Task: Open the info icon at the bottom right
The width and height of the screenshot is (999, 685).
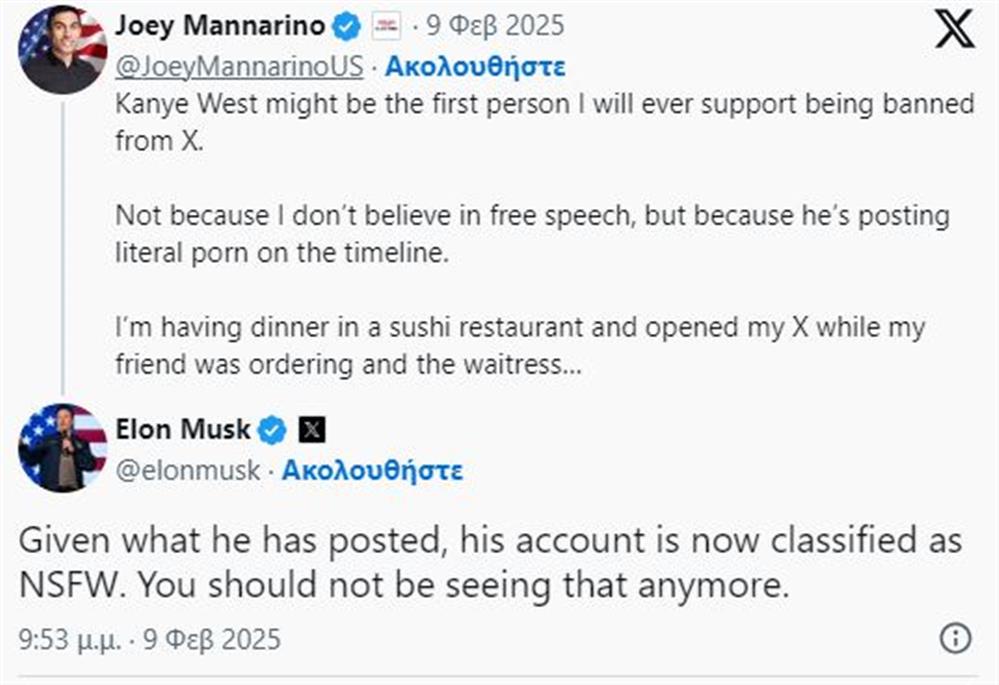Action: (x=955, y=638)
